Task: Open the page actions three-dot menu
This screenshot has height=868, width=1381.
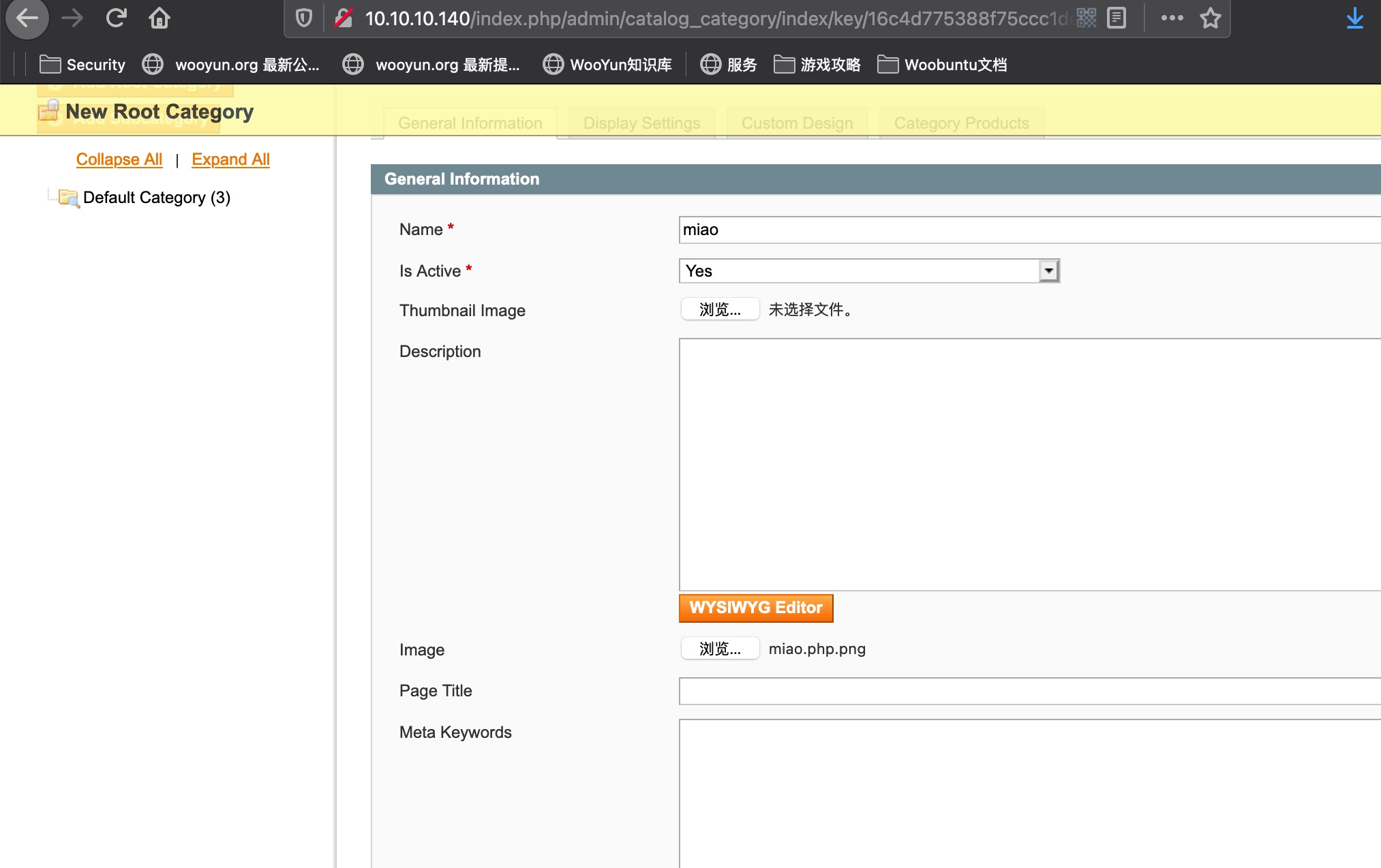Action: pos(1172,18)
